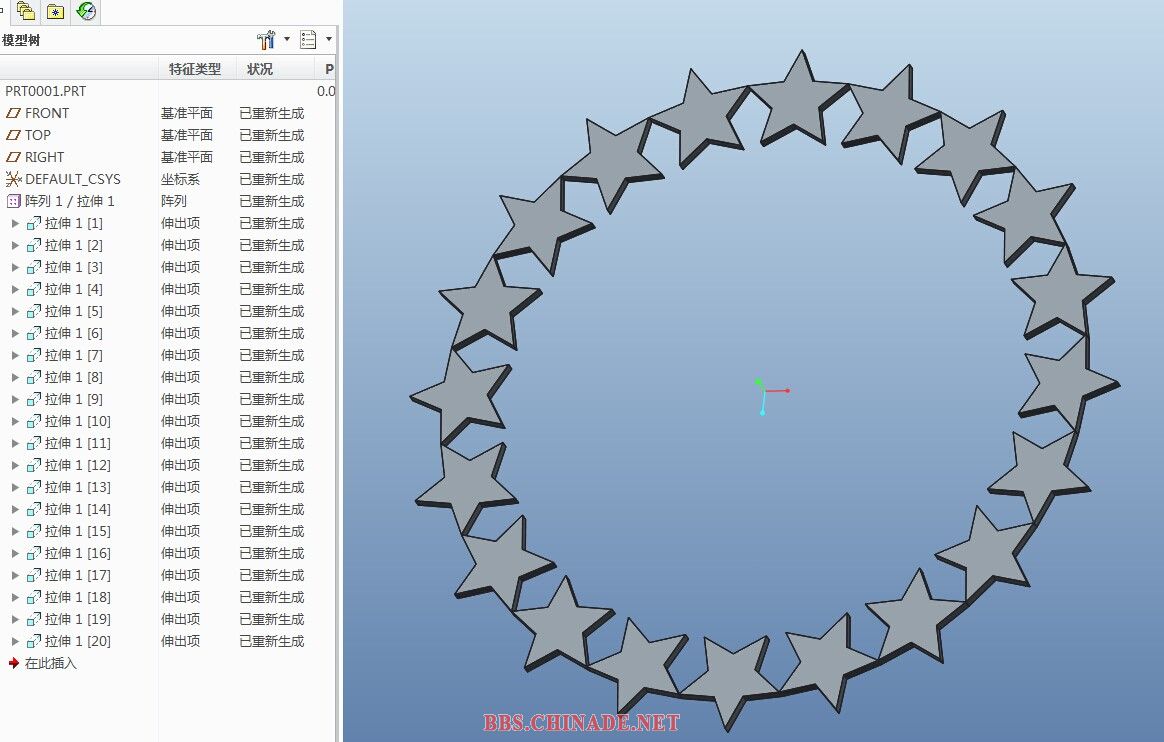
Task: Click the pattern icon for 阵列 1 / 拉伸 1
Action: click(x=13, y=201)
